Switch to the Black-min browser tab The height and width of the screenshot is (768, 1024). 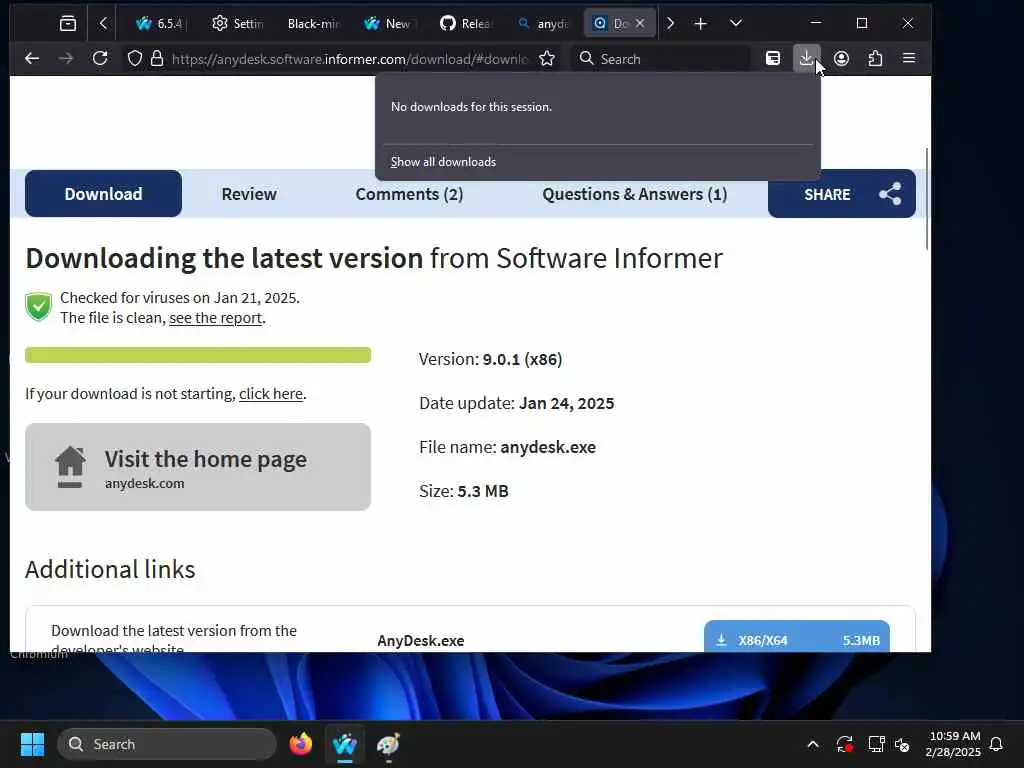pos(313,24)
